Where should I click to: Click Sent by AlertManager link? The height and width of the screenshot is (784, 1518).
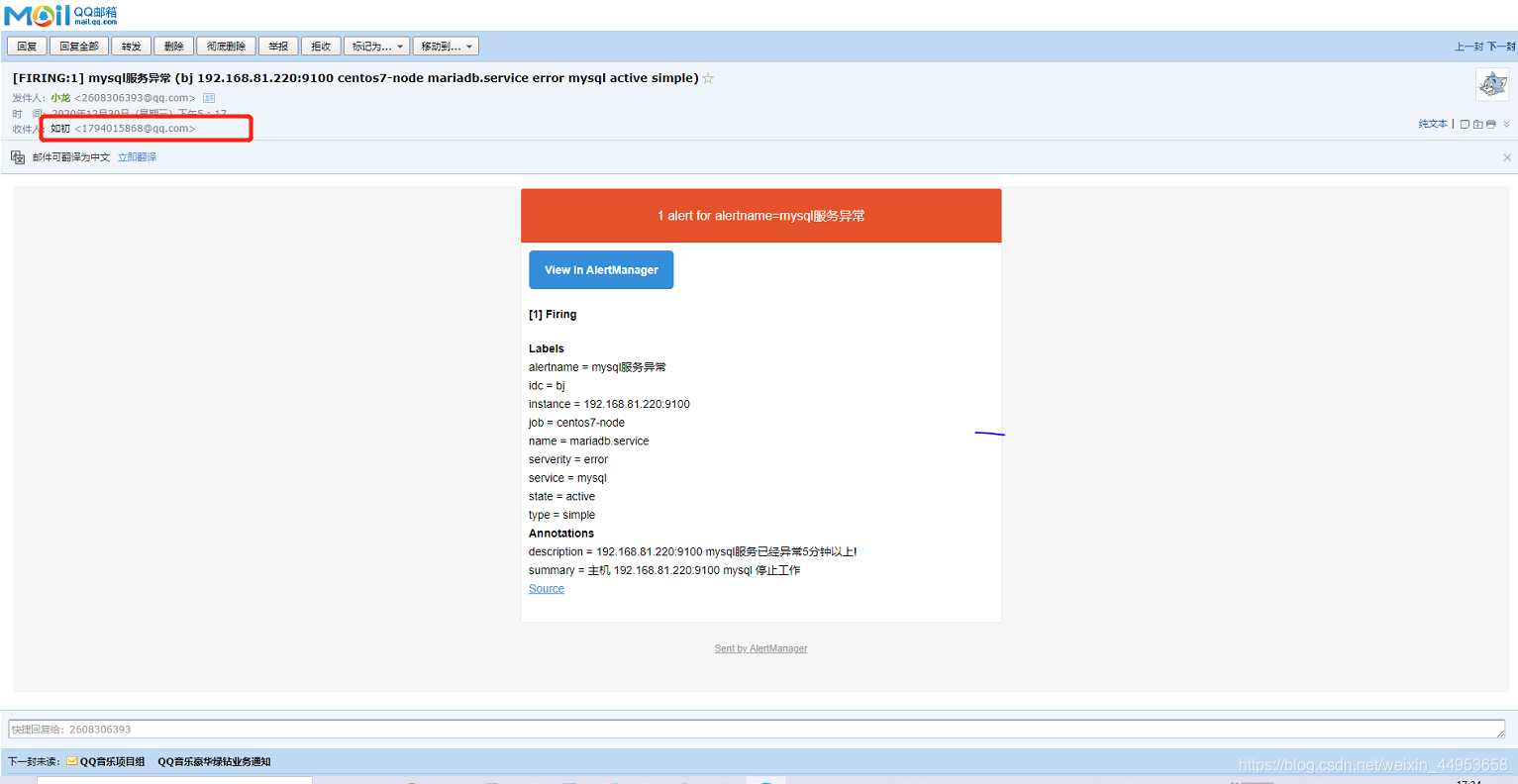[760, 648]
